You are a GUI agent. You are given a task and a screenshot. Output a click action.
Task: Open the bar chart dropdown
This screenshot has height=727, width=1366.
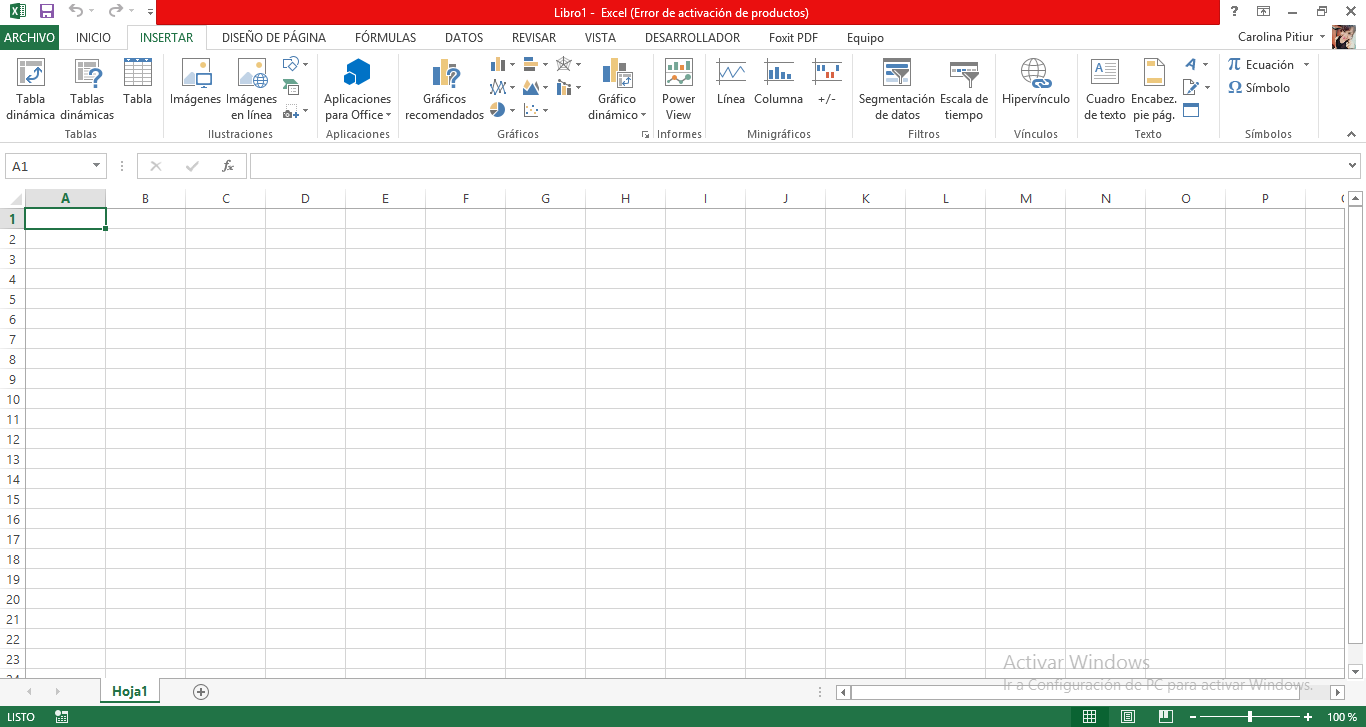tap(536, 64)
